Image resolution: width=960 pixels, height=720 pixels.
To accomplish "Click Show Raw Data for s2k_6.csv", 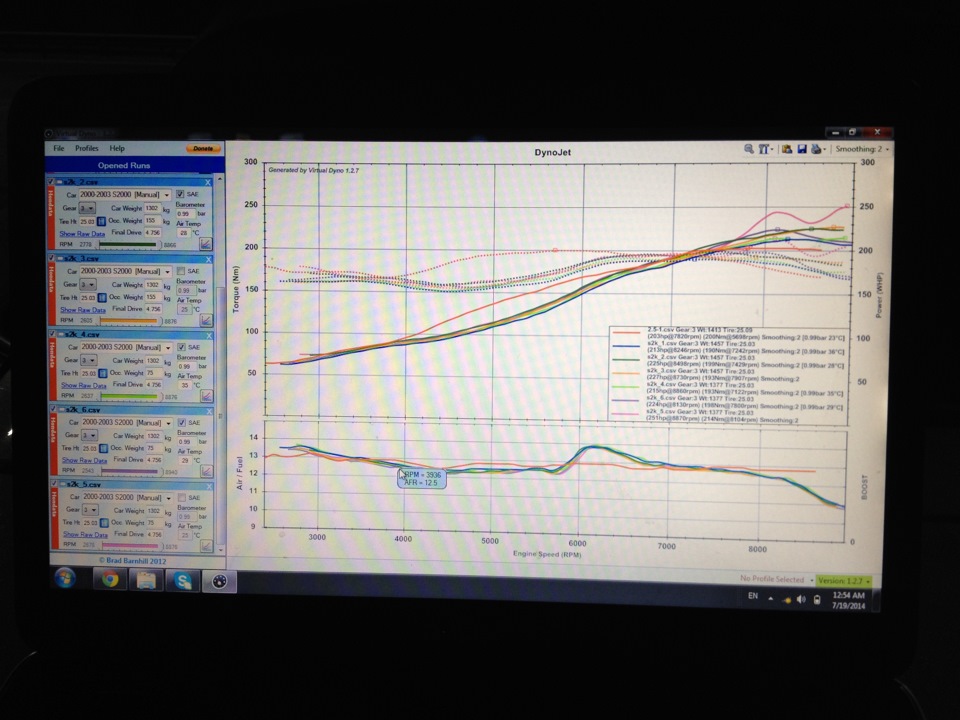I will (x=84, y=460).
